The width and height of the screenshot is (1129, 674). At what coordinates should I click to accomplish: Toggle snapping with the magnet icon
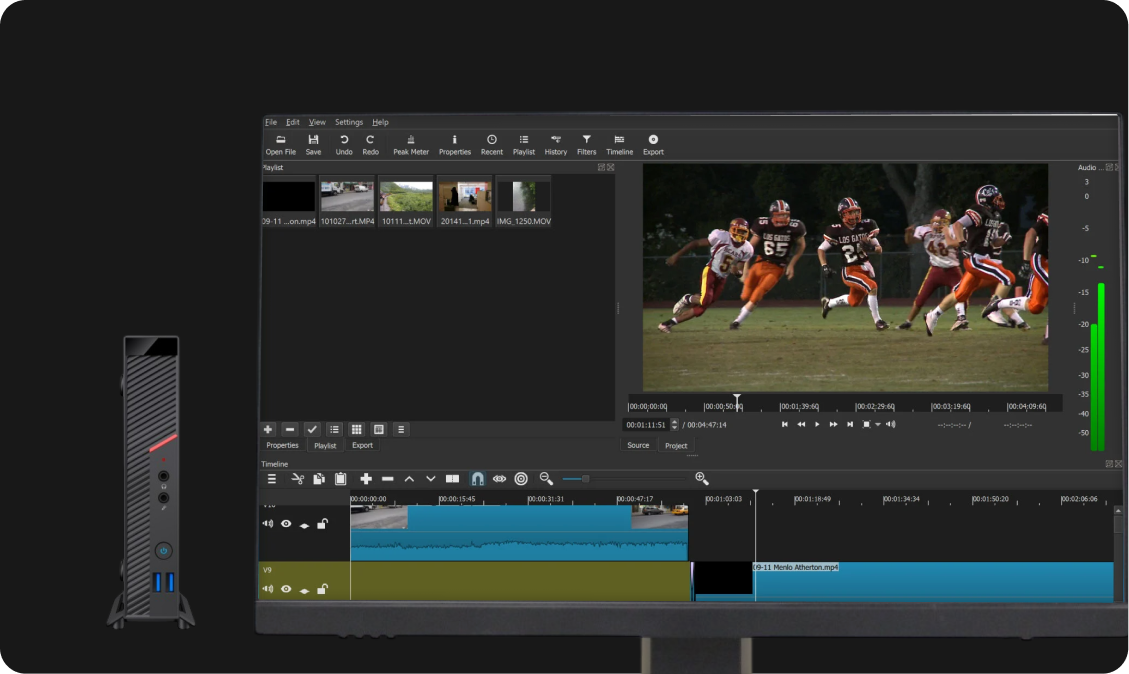point(477,479)
